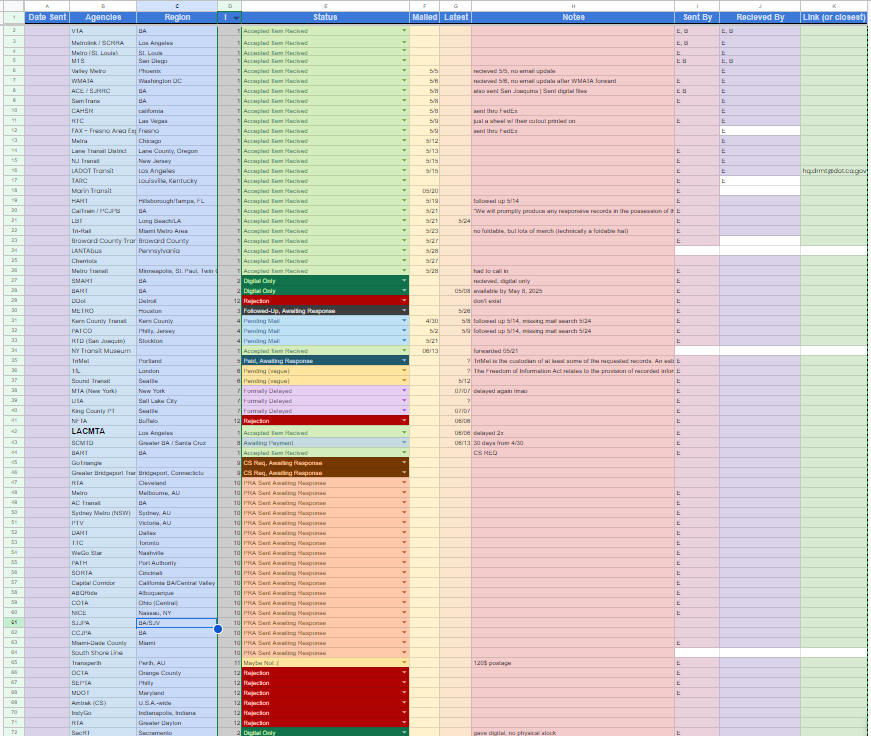Image resolution: width=871 pixels, height=736 pixels.
Task: Select column K letter header
Action: [834, 6]
